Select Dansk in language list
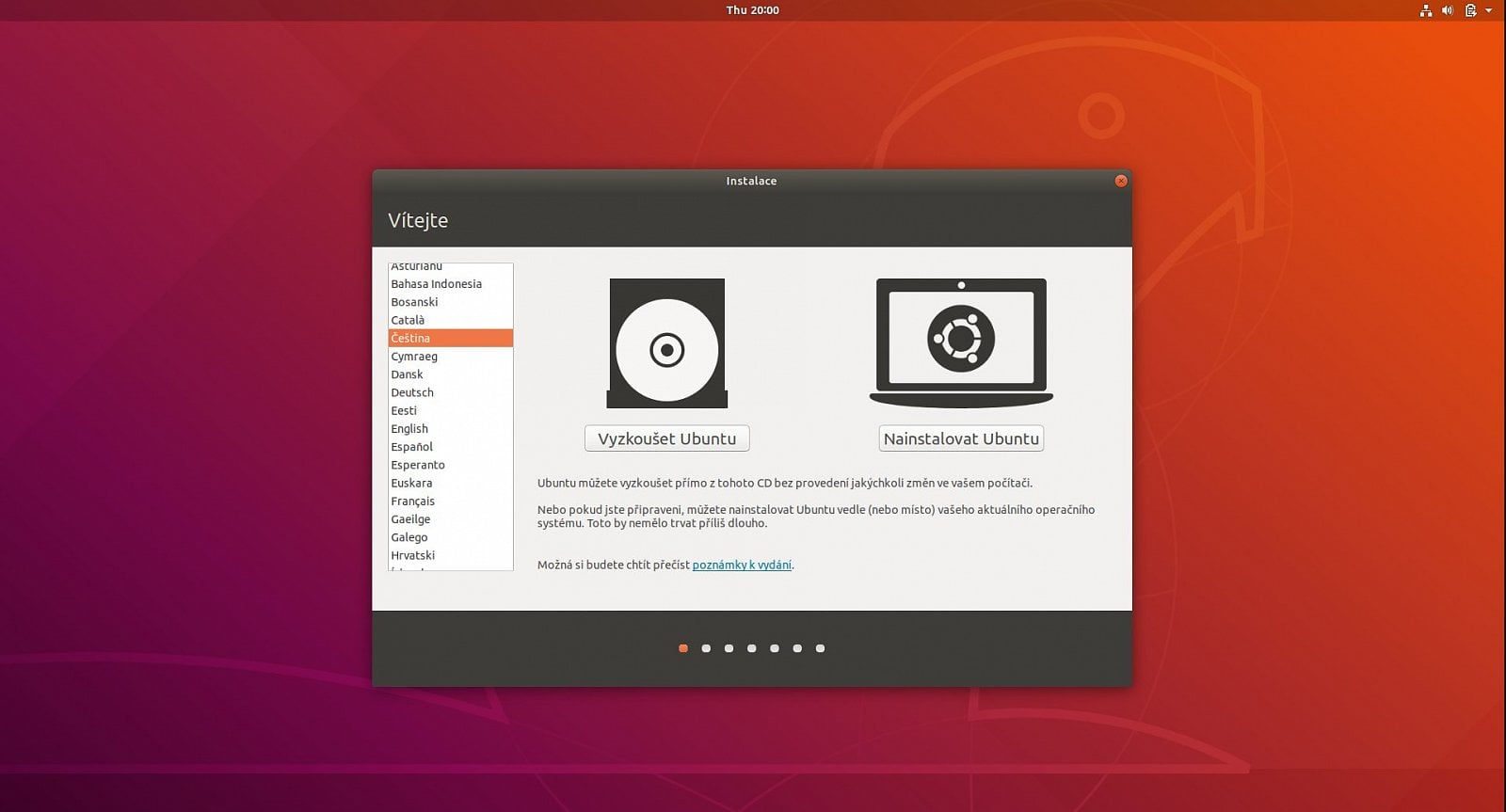Screen dimensions: 1506x812 pyautogui.click(x=451, y=374)
